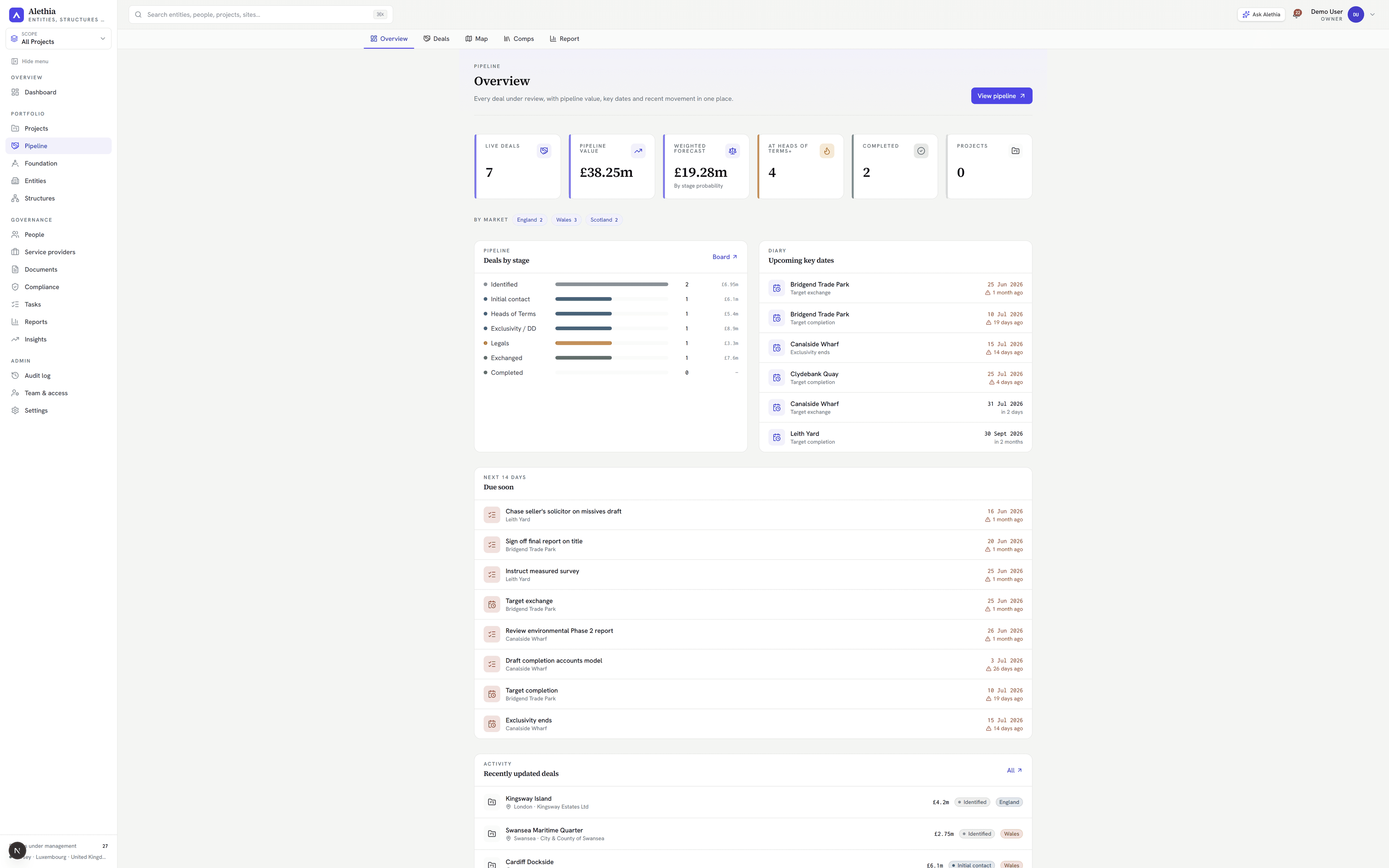Screen dimensions: 1389x868
Task: Click calendar icon for Clydebank Quay
Action: (777, 378)
